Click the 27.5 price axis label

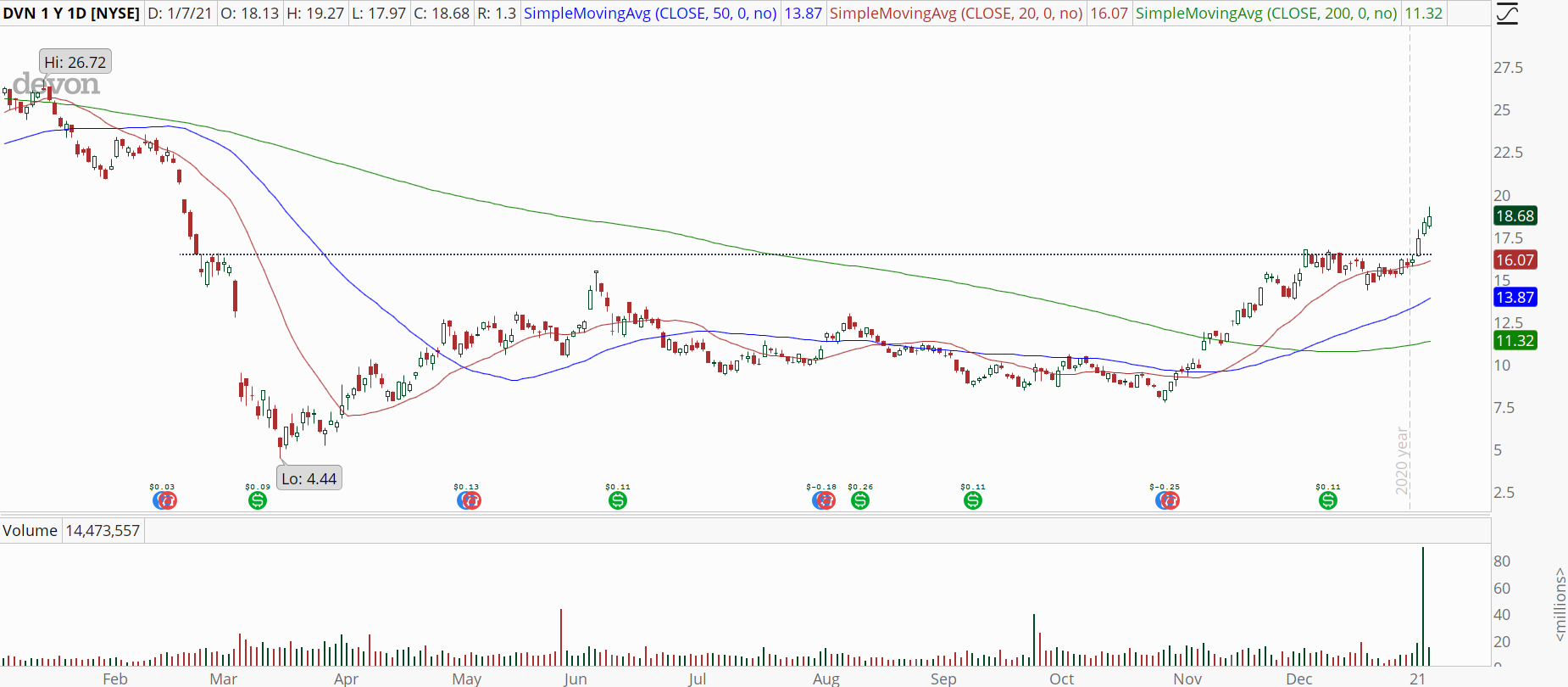pyautogui.click(x=1508, y=68)
